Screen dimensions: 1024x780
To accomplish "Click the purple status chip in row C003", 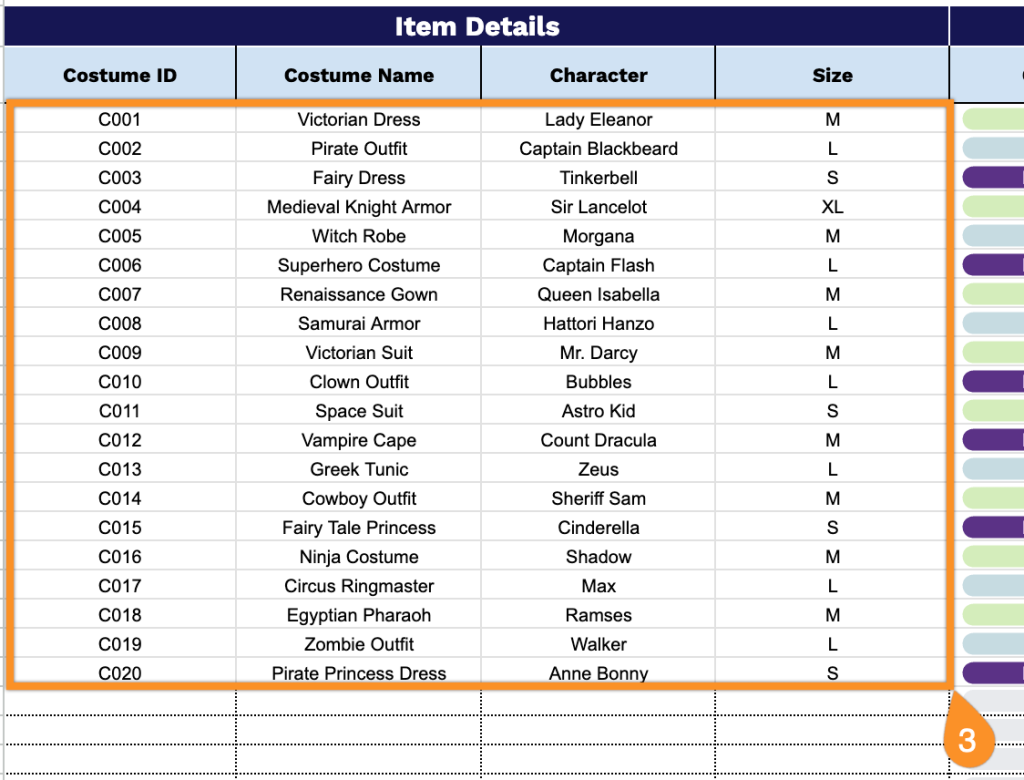I will click(994, 178).
